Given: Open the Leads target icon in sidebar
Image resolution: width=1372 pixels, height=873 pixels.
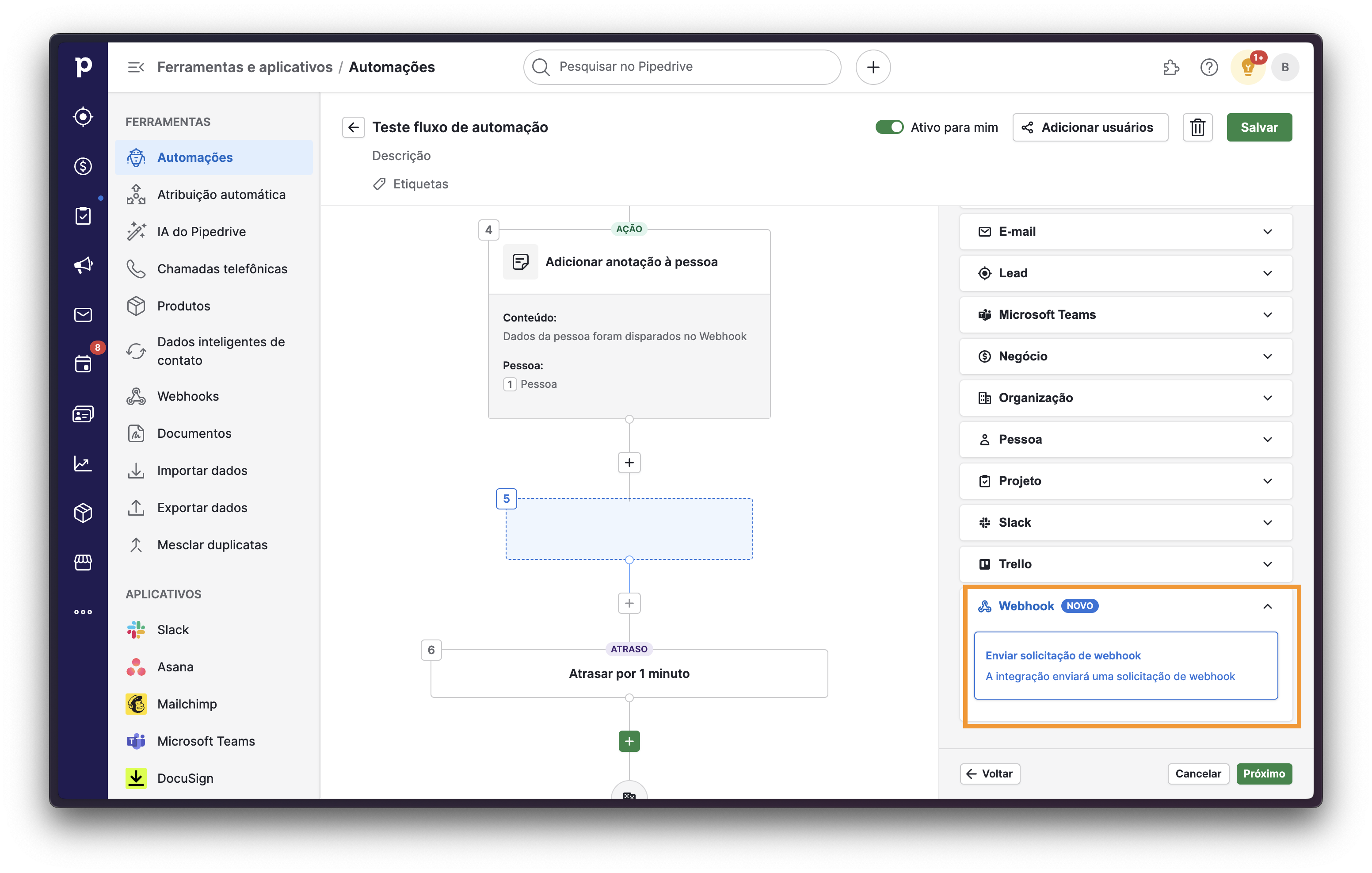Looking at the screenshot, I should tap(83, 117).
